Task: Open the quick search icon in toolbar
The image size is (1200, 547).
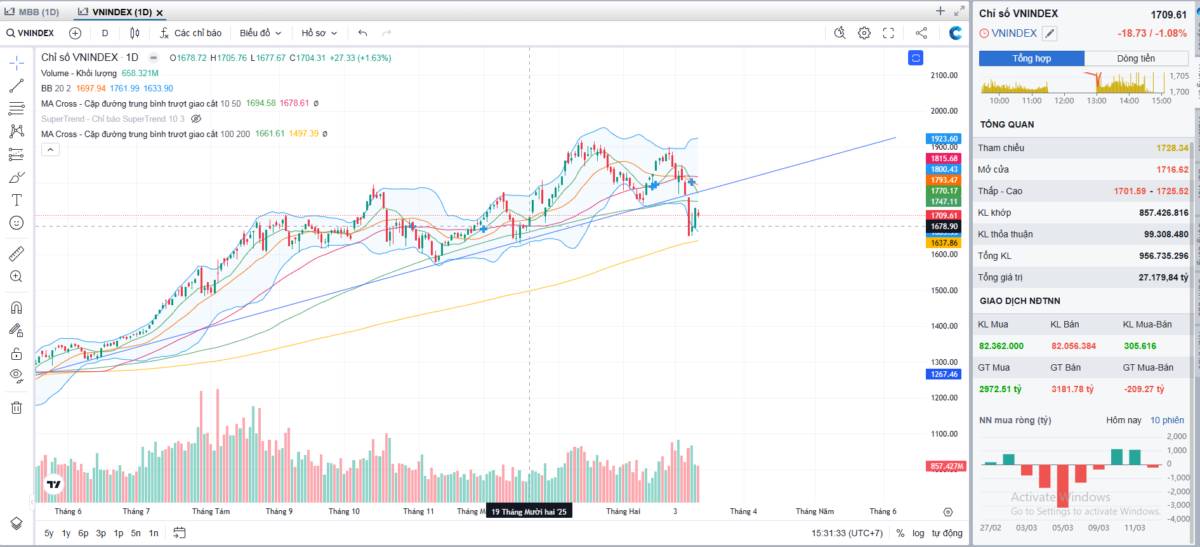Action: coord(841,33)
